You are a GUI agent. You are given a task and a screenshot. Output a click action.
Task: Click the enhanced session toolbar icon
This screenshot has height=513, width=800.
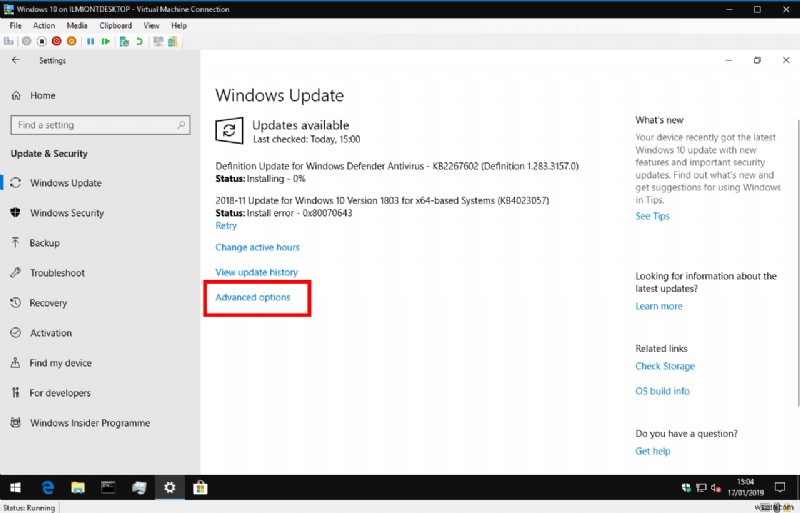[158, 41]
